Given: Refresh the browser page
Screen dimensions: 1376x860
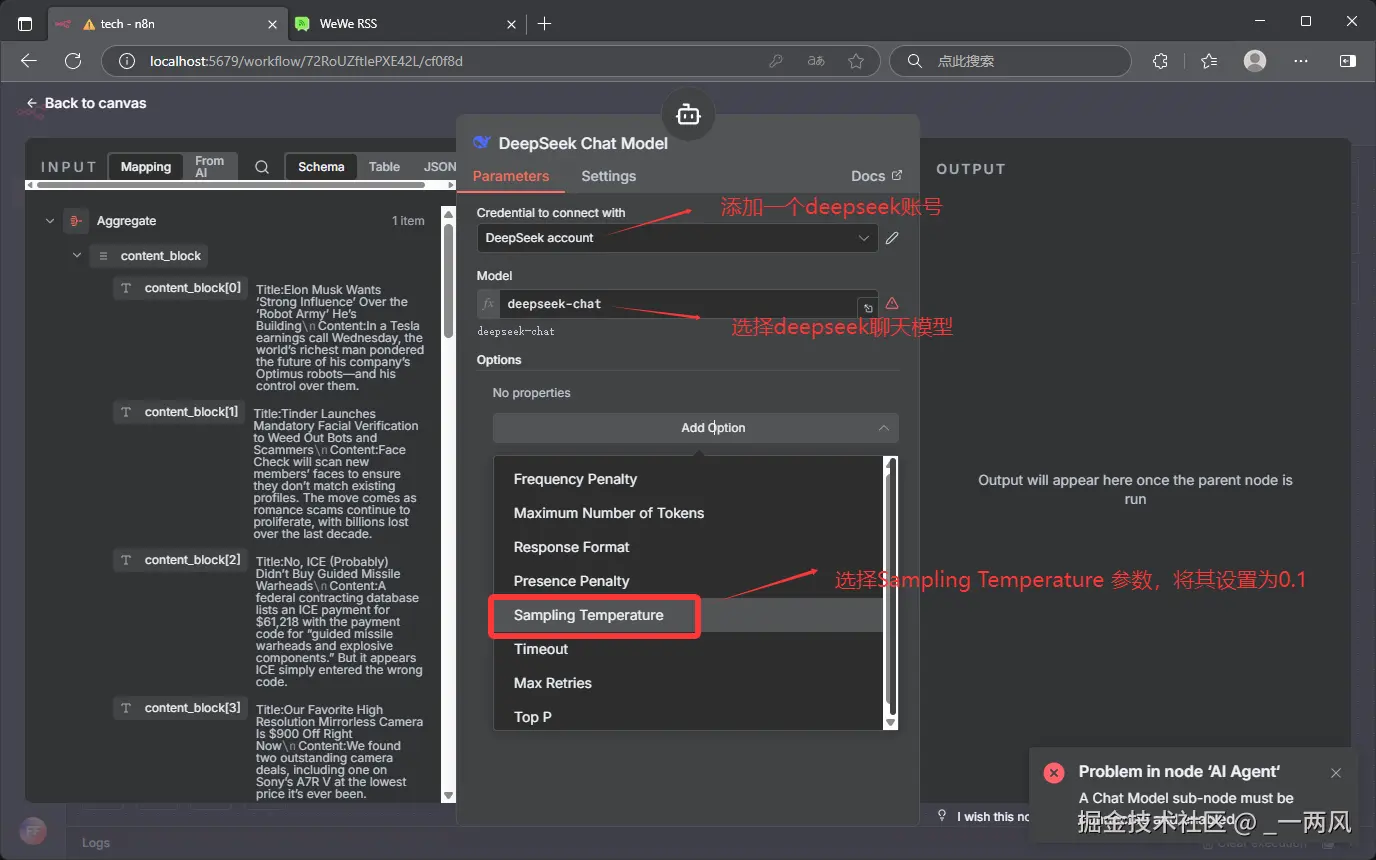Looking at the screenshot, I should pyautogui.click(x=73, y=61).
